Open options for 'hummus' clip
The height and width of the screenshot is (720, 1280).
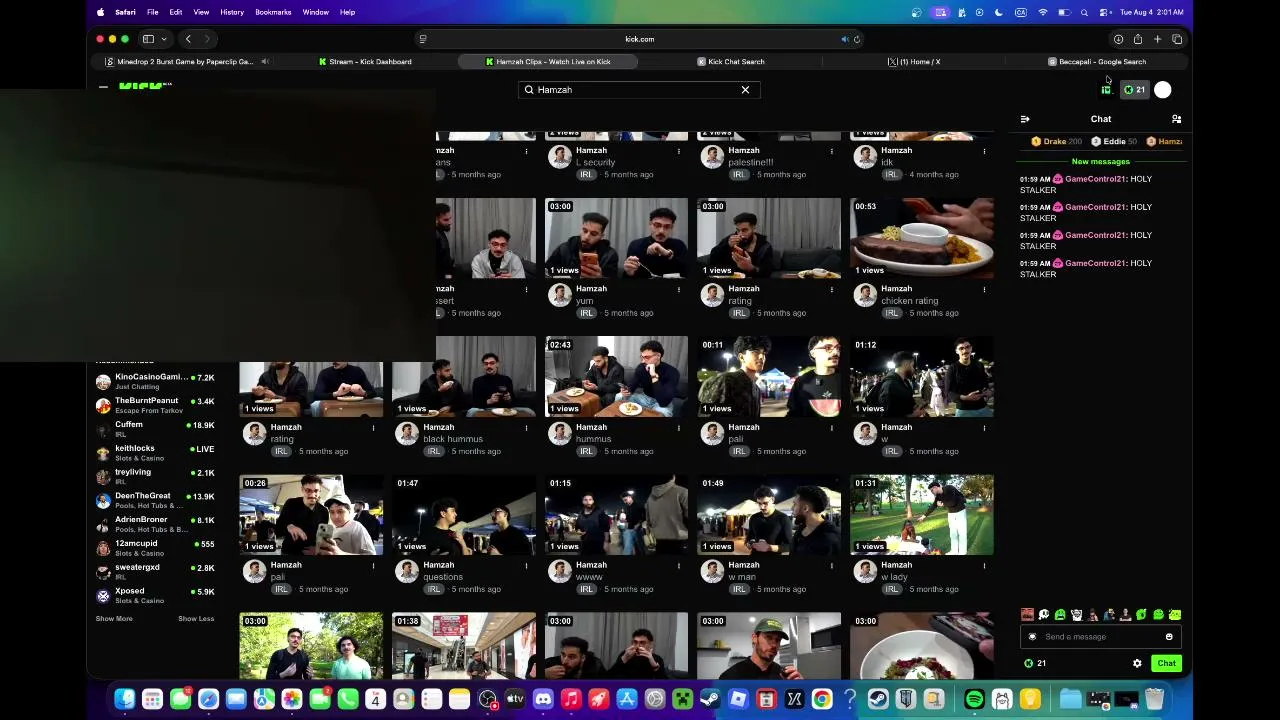point(679,428)
